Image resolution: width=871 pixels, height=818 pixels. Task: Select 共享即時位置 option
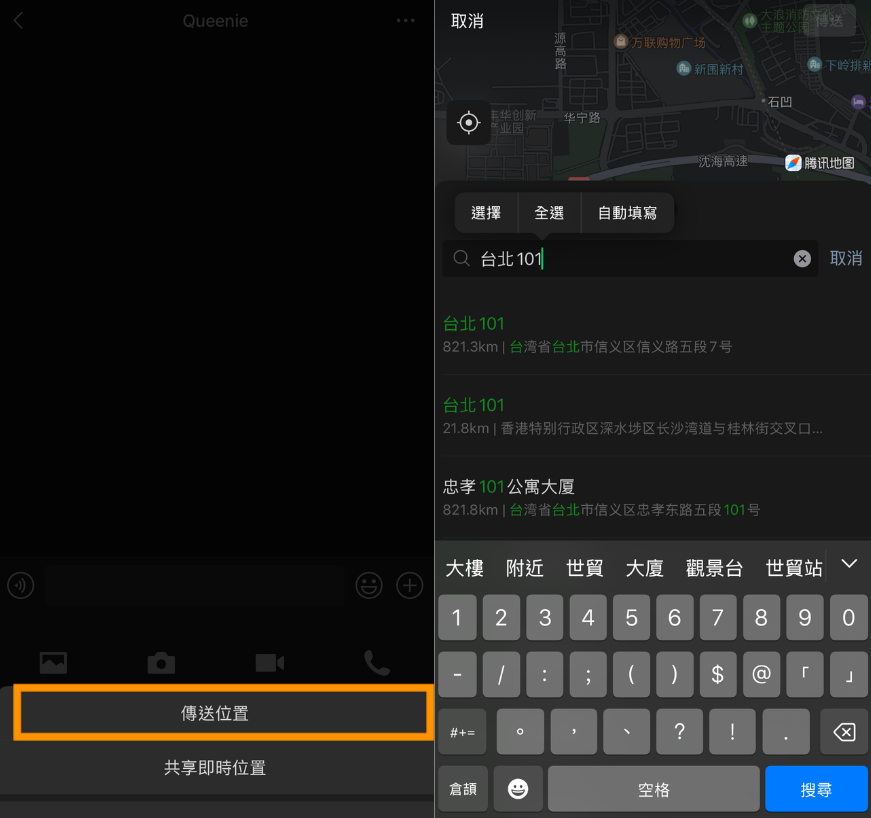pyautogui.click(x=215, y=768)
